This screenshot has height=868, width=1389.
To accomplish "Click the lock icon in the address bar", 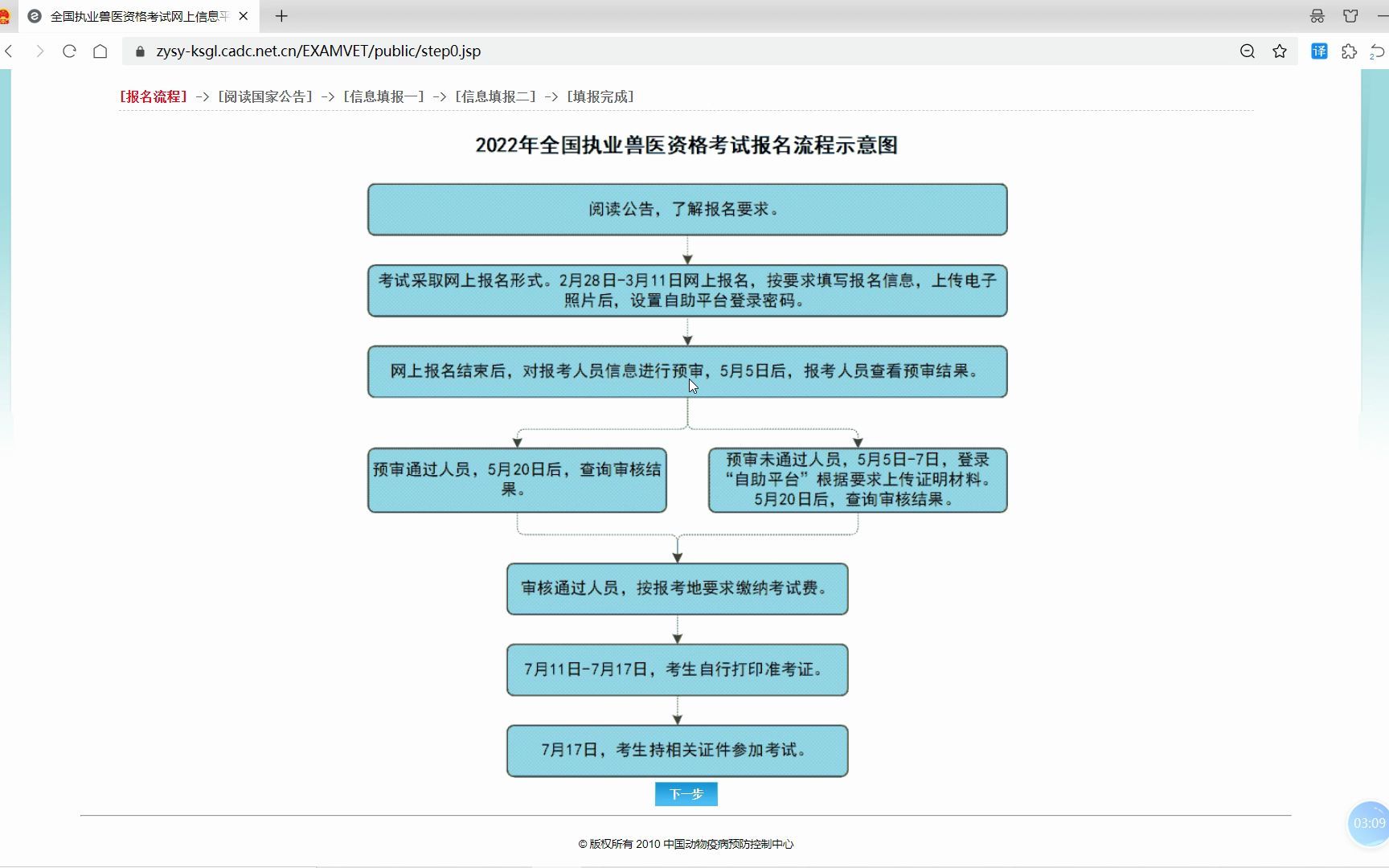I will (x=141, y=51).
